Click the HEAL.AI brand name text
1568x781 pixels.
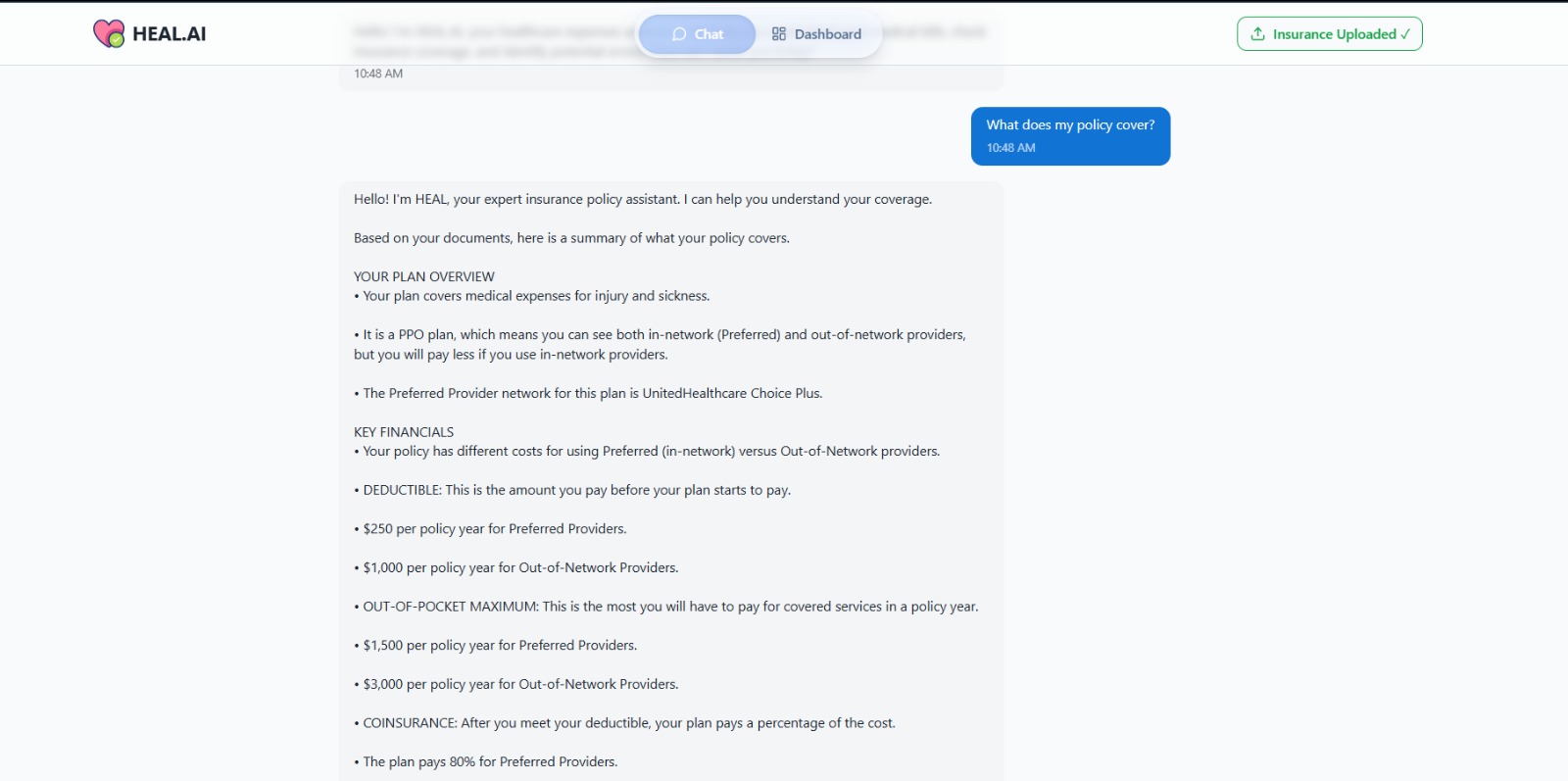[170, 34]
